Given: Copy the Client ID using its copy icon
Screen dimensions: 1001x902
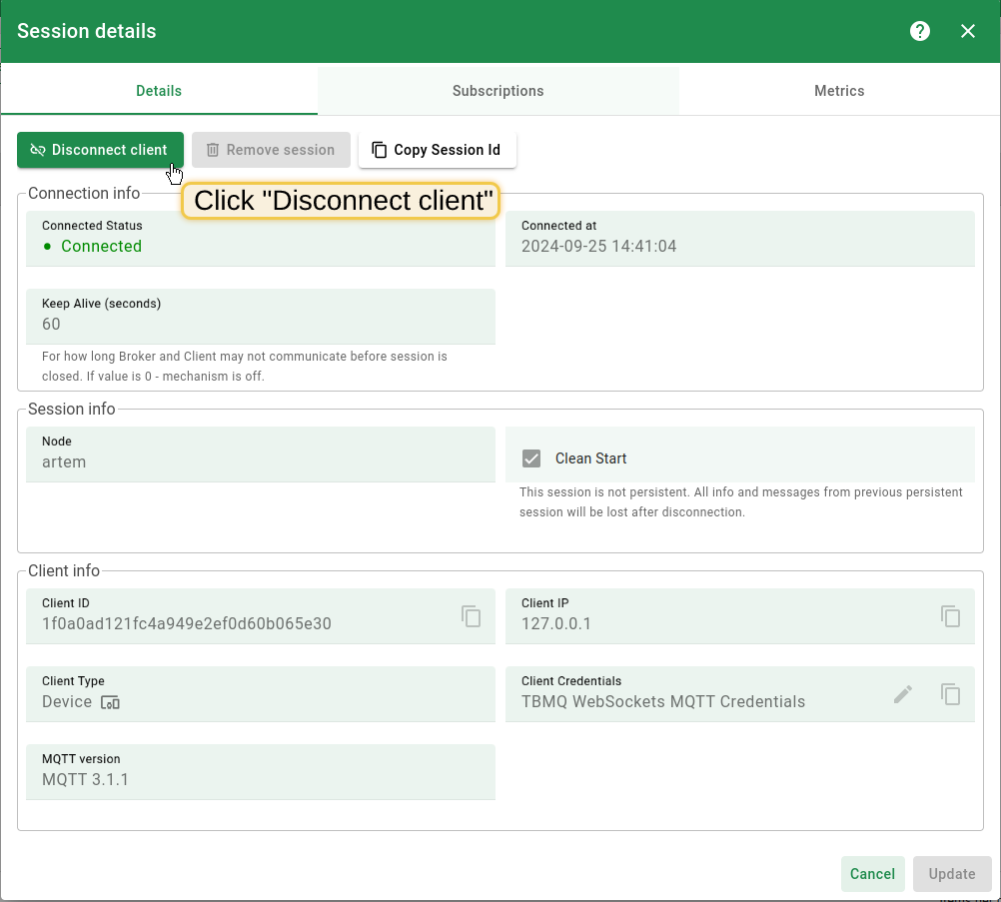Looking at the screenshot, I should click(470, 616).
